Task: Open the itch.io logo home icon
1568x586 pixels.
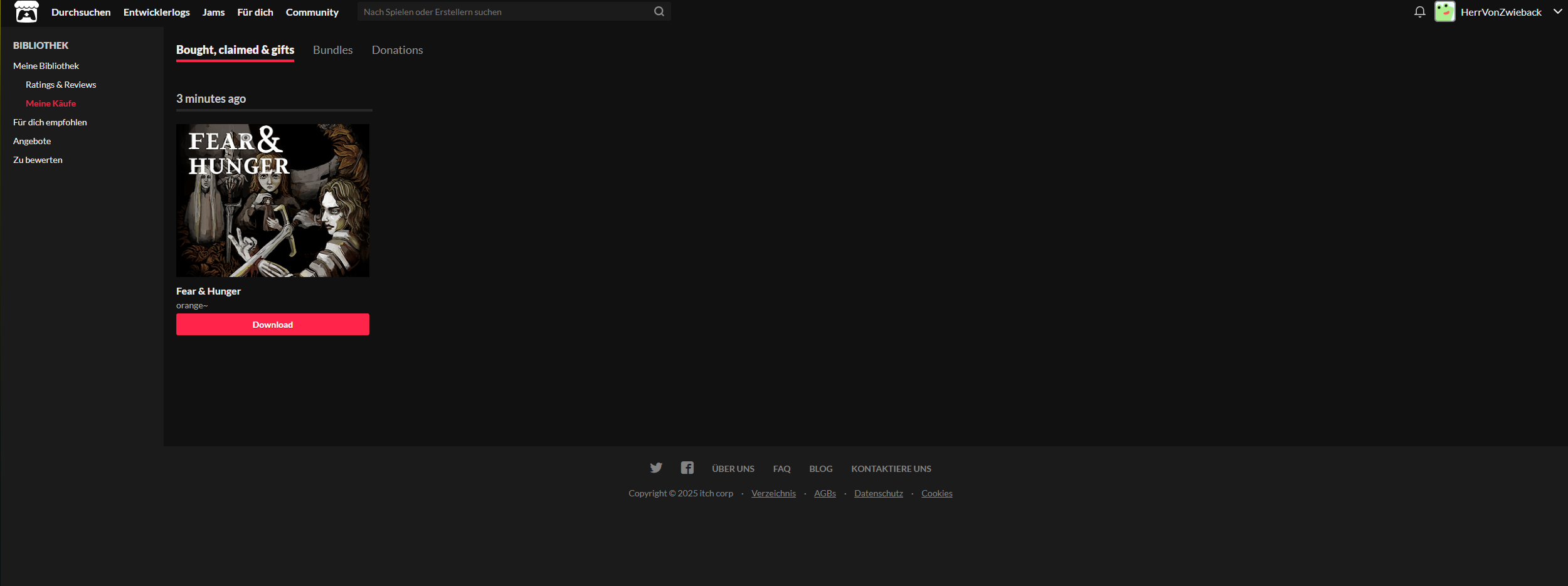Action: [26, 11]
